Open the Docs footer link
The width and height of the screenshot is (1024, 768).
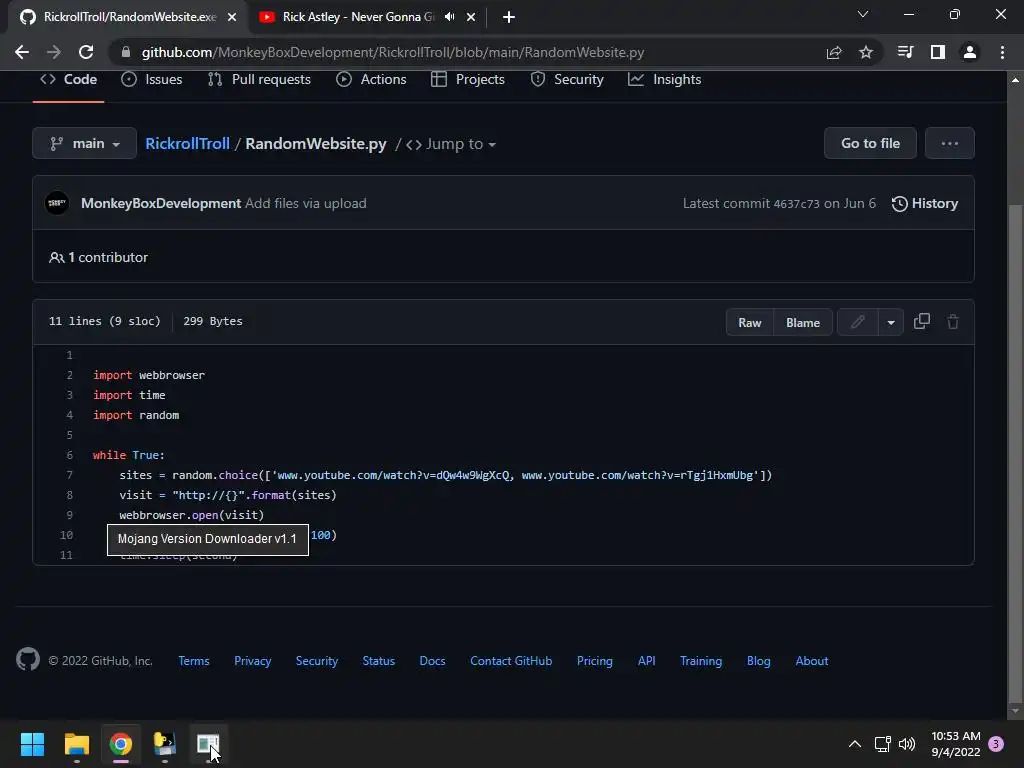point(432,661)
